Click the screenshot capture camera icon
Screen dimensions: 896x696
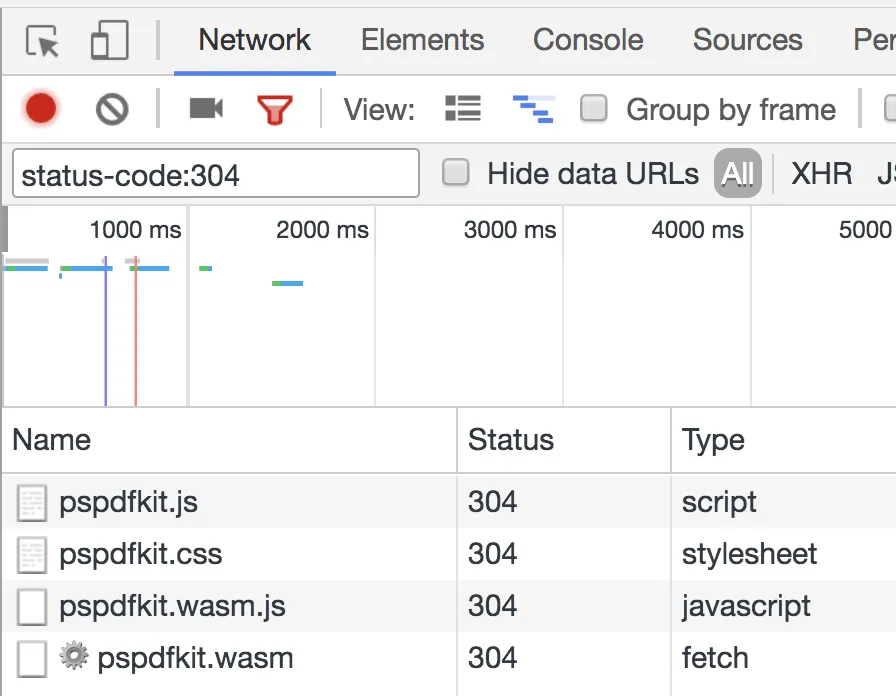pos(205,109)
